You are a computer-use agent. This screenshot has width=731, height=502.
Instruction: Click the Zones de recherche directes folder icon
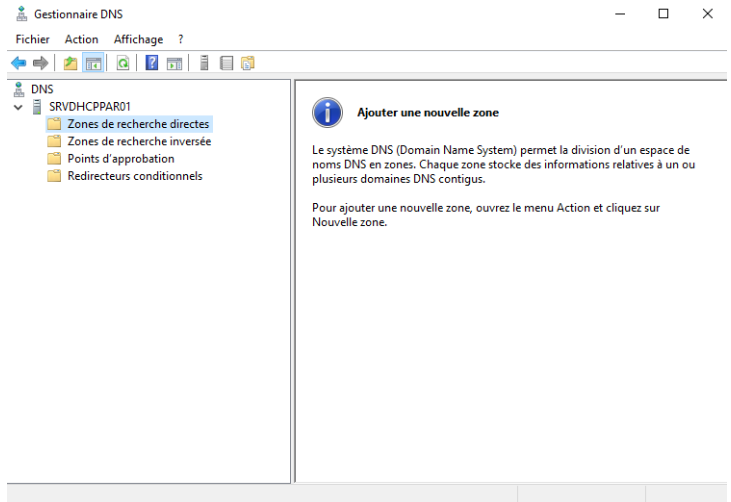pos(54,124)
